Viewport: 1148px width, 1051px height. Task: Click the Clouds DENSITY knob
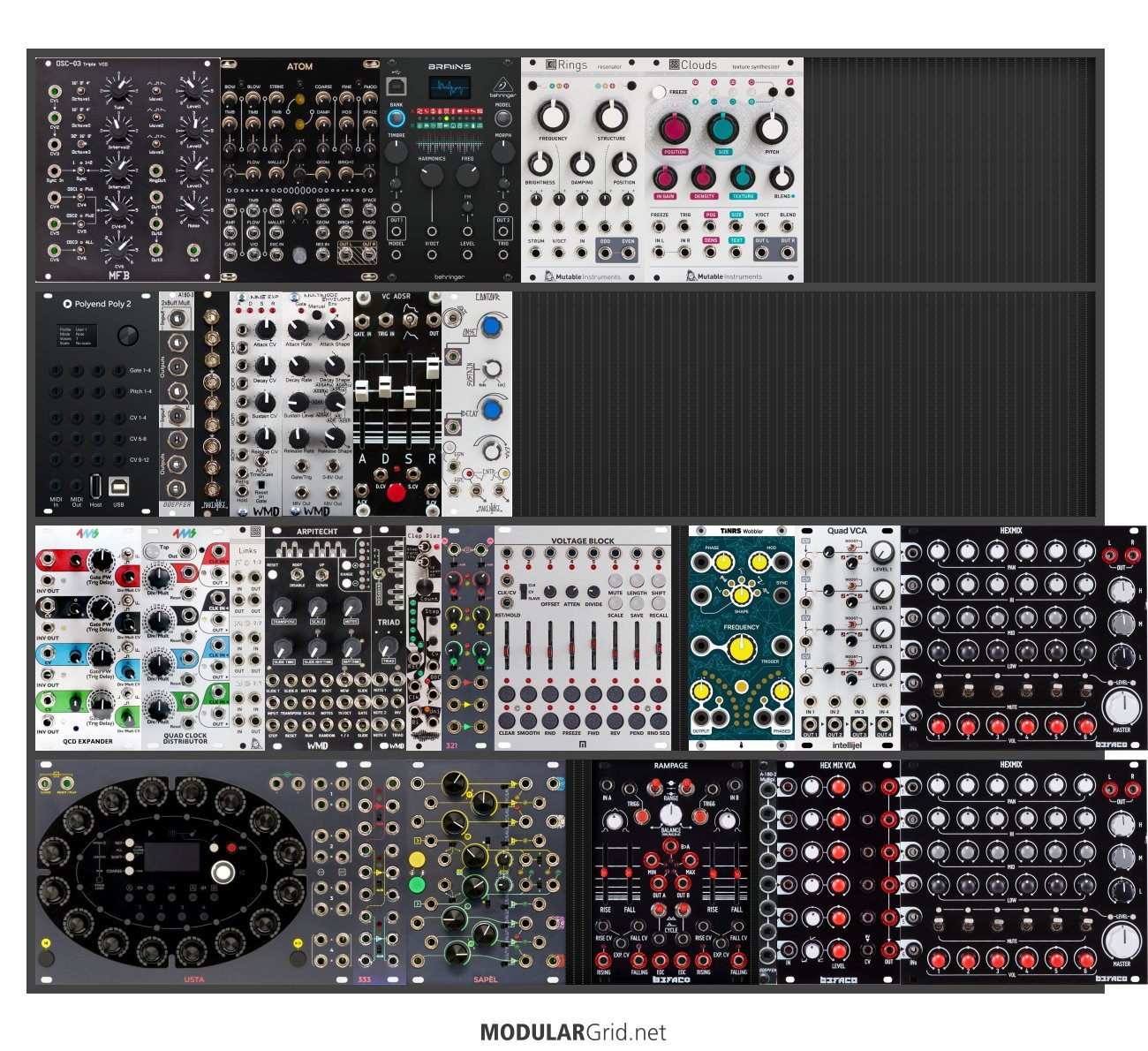[x=704, y=178]
